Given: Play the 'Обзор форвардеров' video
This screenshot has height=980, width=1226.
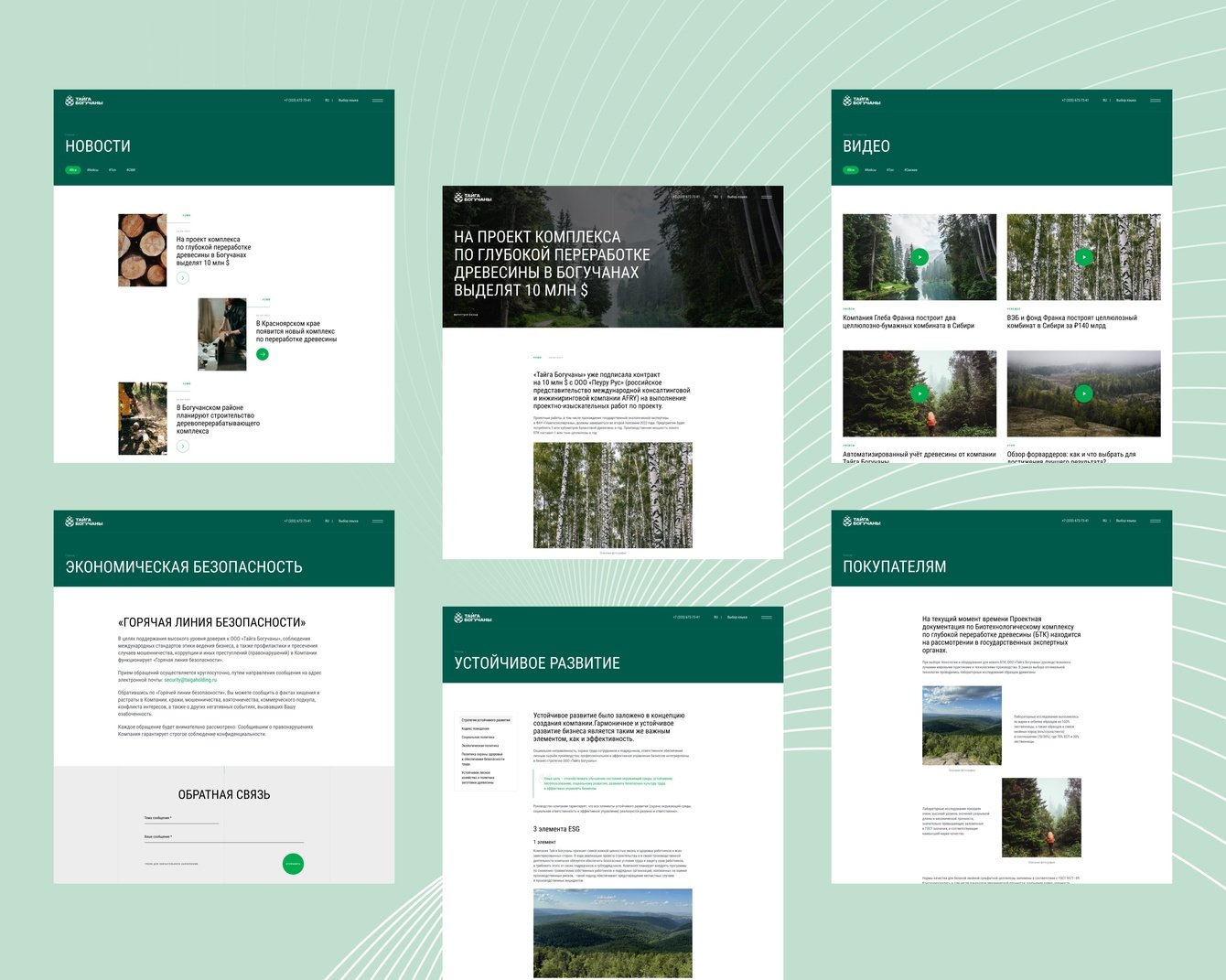Looking at the screenshot, I should pyautogui.click(x=1083, y=393).
